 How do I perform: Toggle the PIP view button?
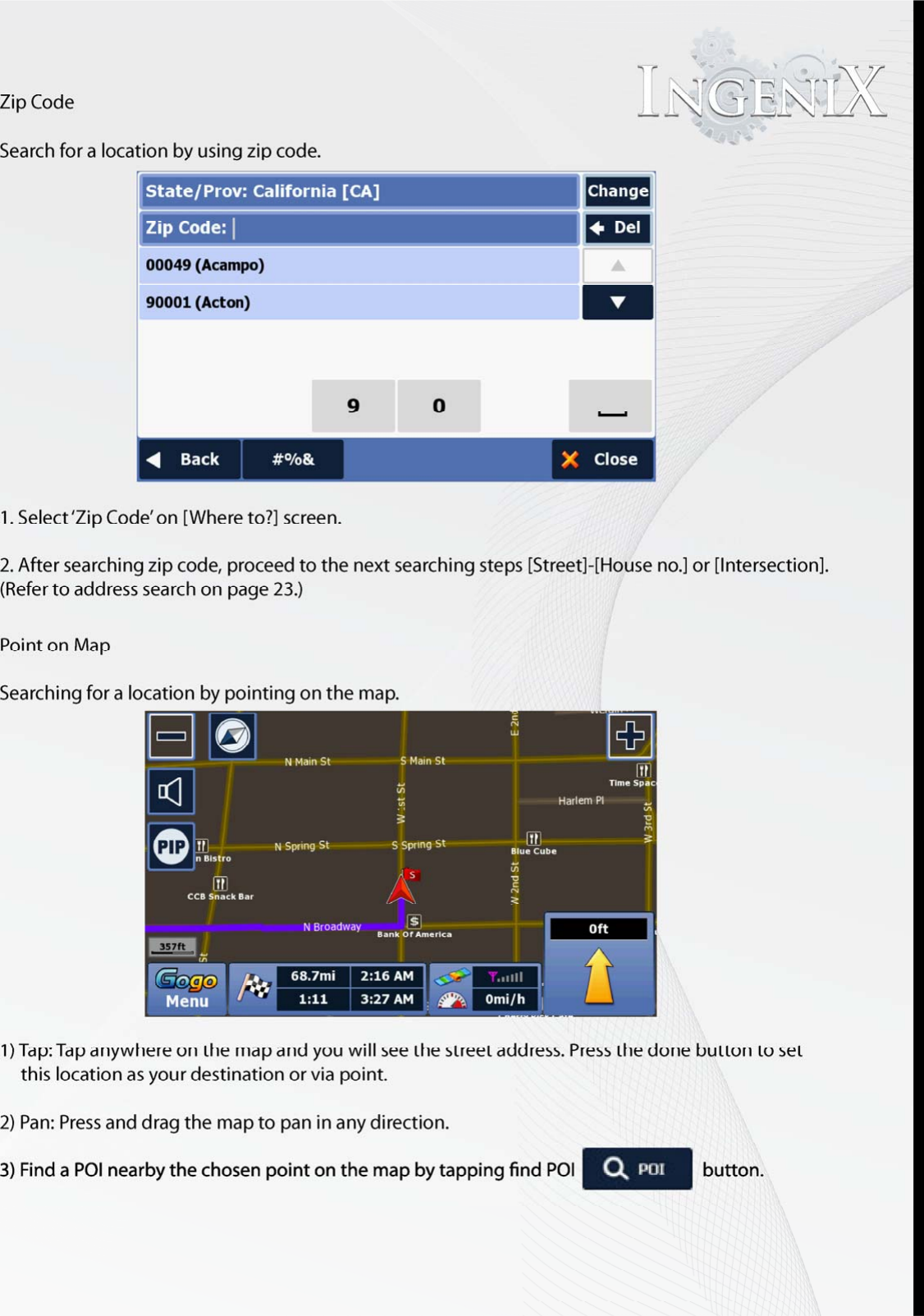tap(171, 846)
